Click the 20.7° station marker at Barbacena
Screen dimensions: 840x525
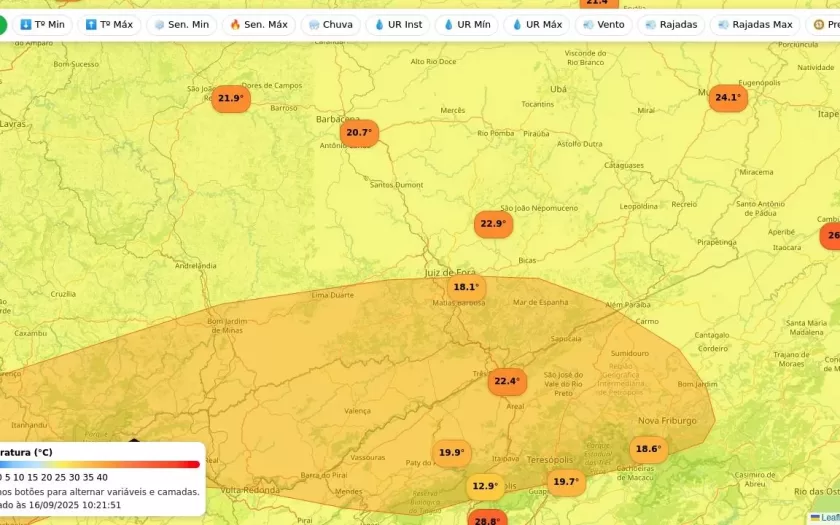pos(358,132)
